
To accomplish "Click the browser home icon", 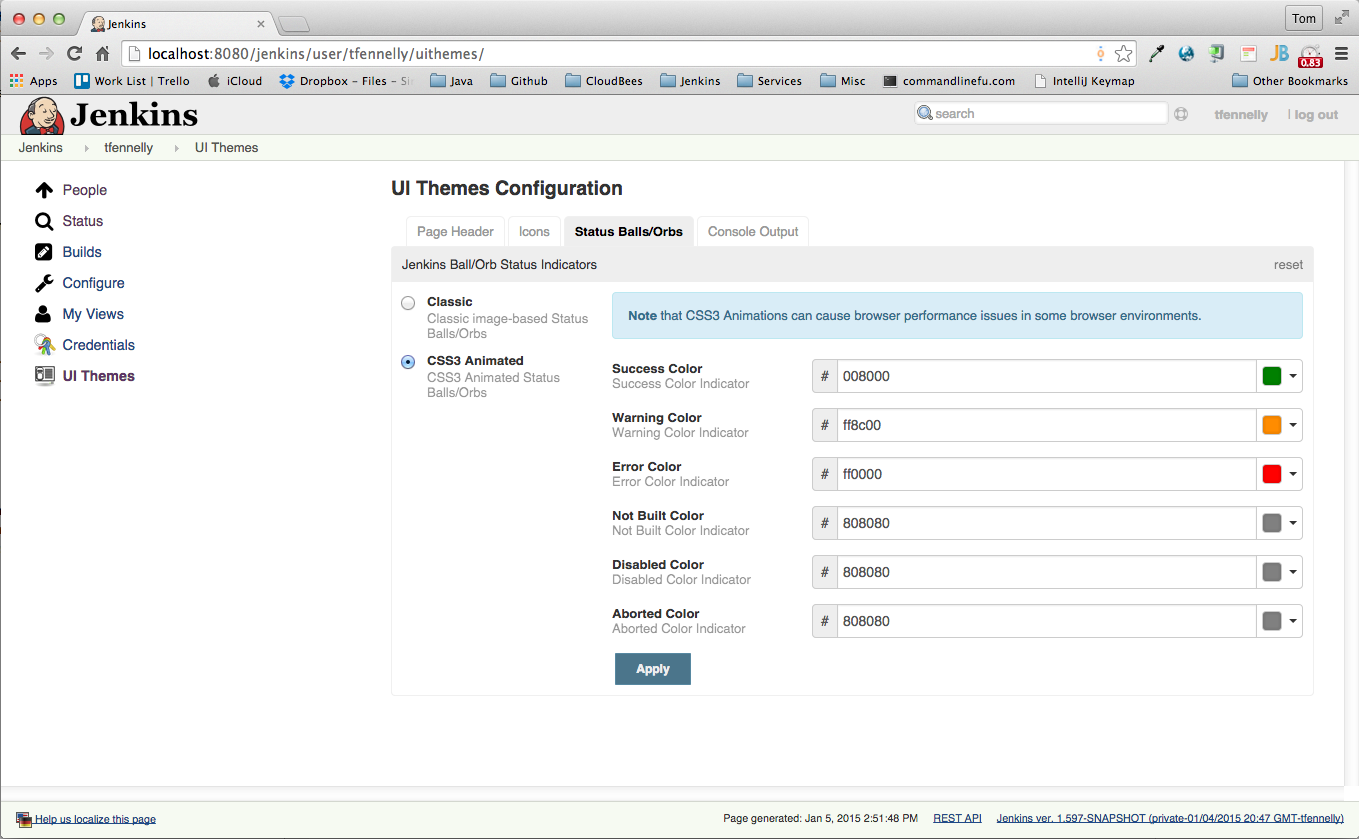I will click(102, 54).
